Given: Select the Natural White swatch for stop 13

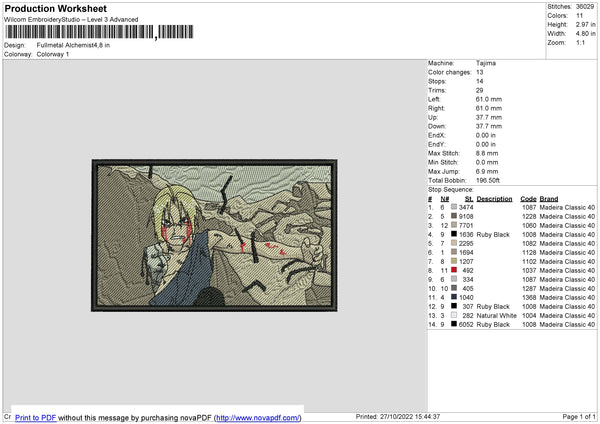Looking at the screenshot, I should [x=454, y=315].
